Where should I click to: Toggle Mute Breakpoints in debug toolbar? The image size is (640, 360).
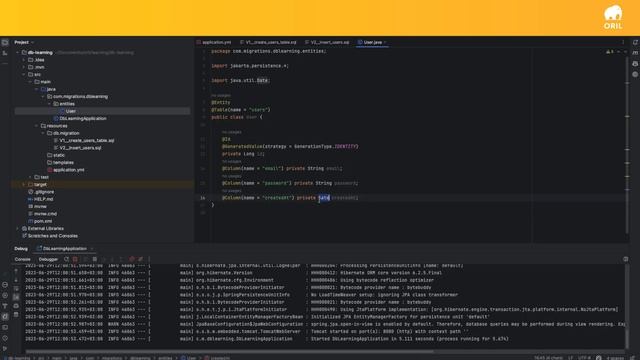140,259
